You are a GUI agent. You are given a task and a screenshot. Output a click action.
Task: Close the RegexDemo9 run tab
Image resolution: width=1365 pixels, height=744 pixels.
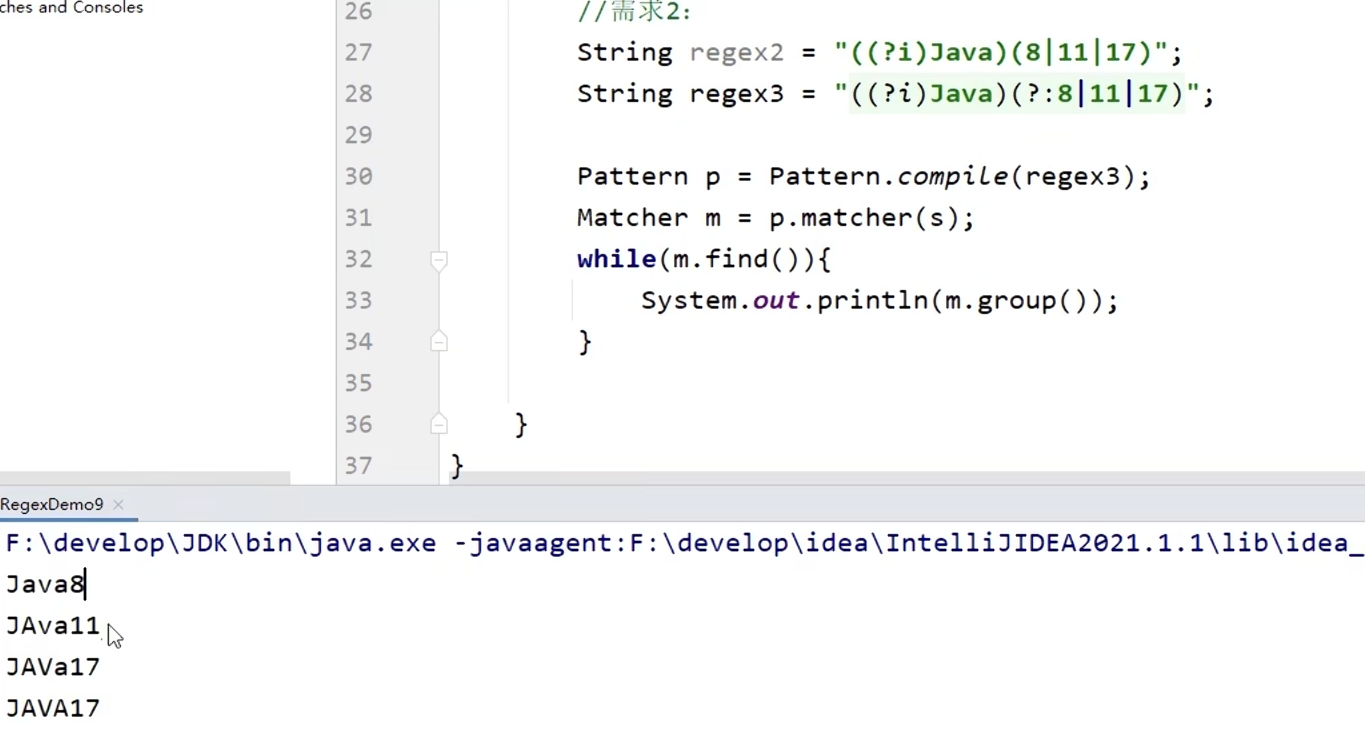coord(118,505)
